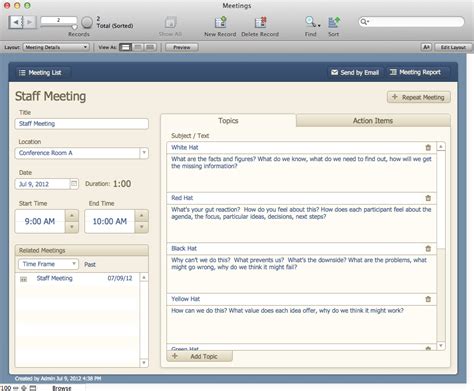This screenshot has width=474, height=391.
Task: Click the Sort toolbar icon
Action: tap(334, 22)
